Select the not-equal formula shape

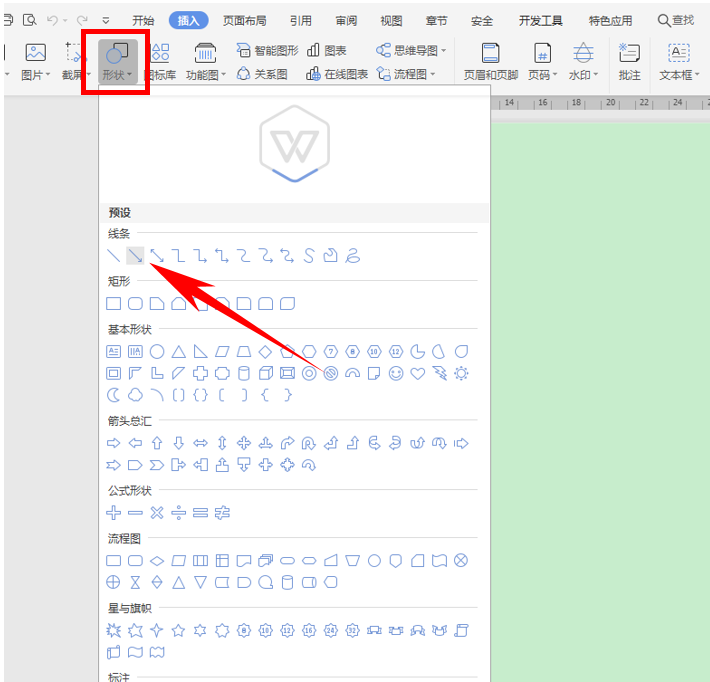[222, 513]
